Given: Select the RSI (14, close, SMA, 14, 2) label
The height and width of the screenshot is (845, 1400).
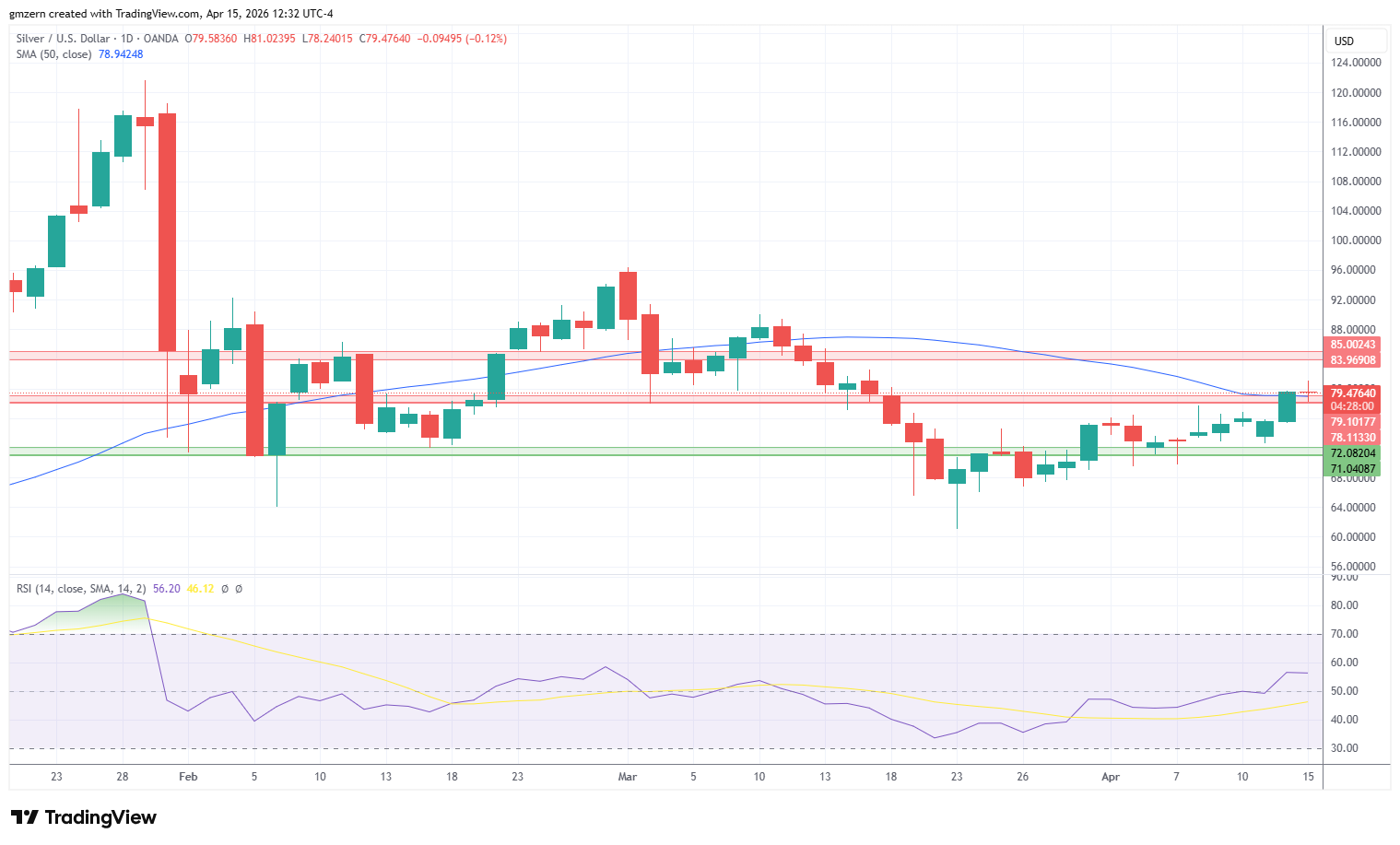Looking at the screenshot, I should pos(81,589).
